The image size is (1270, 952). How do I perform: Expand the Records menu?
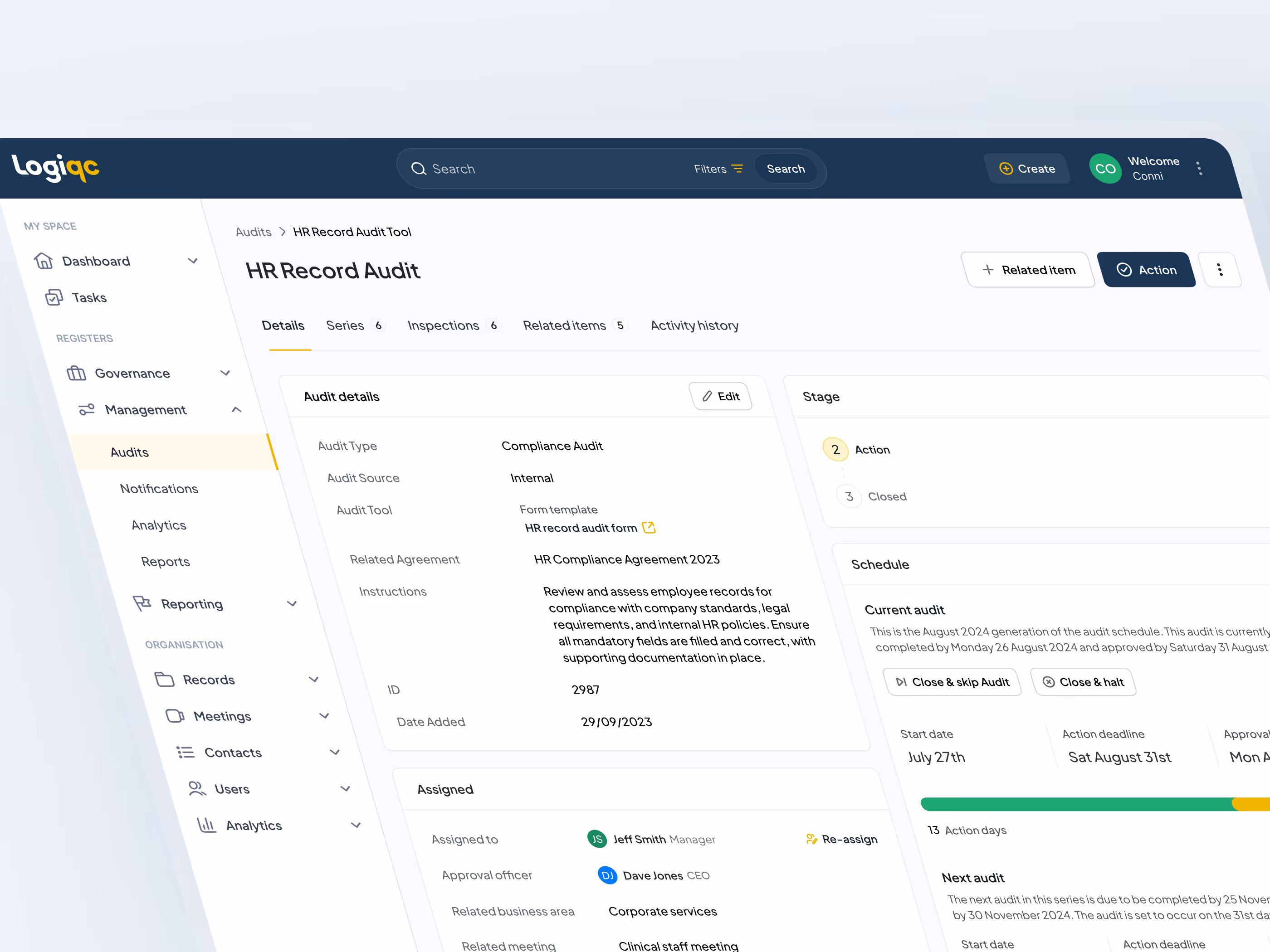(313, 680)
